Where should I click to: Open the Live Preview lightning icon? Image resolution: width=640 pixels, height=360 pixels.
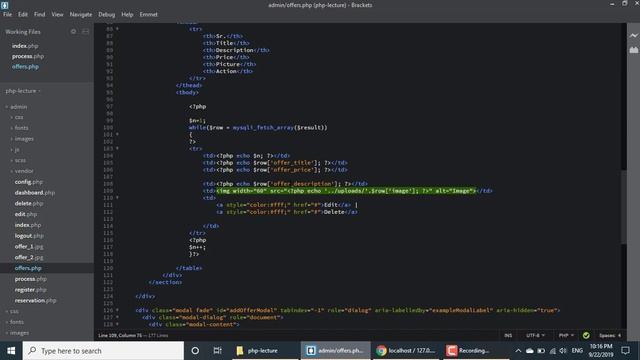633,36
